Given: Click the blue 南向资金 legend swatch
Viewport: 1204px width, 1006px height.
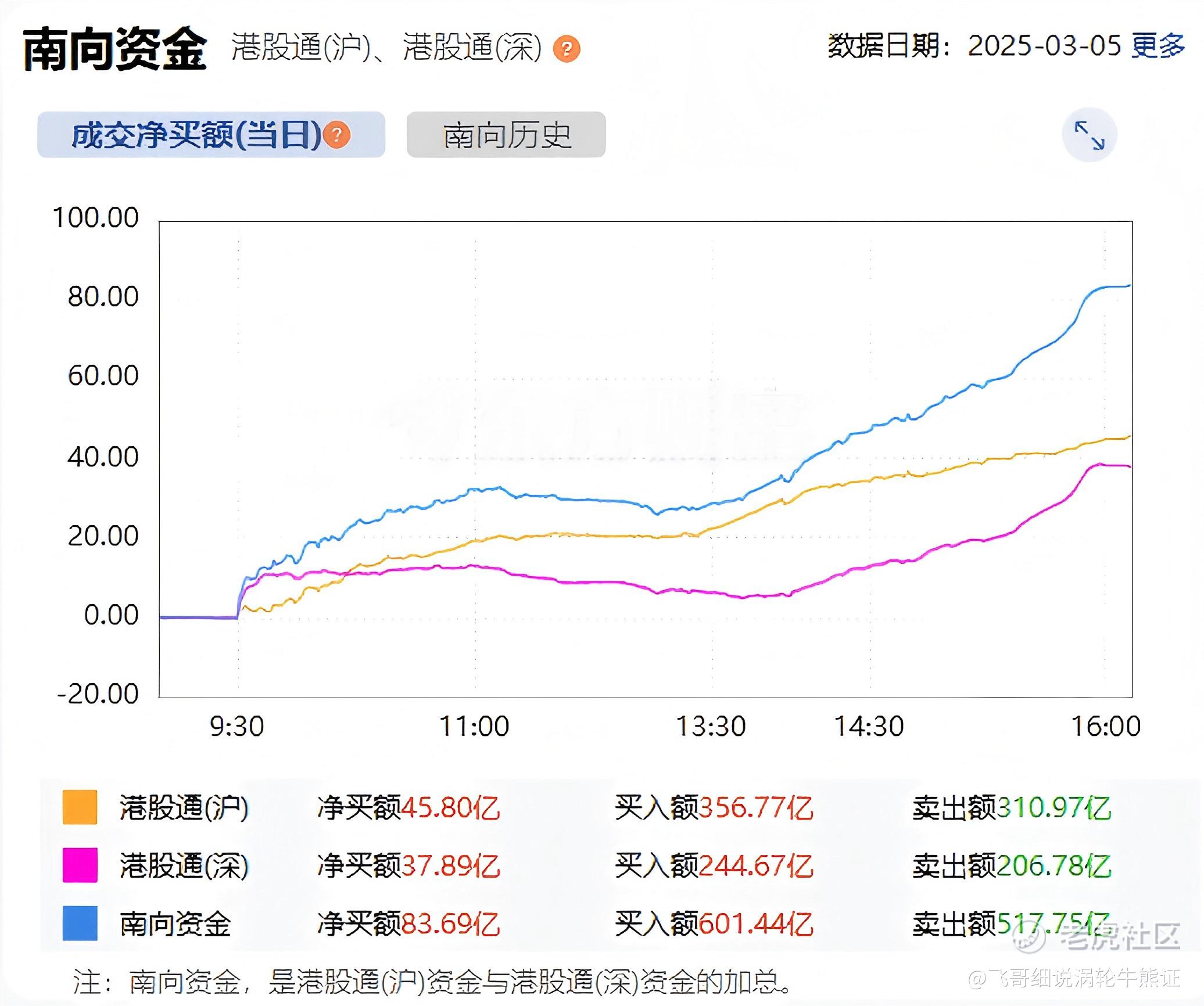Looking at the screenshot, I should pyautogui.click(x=80, y=924).
